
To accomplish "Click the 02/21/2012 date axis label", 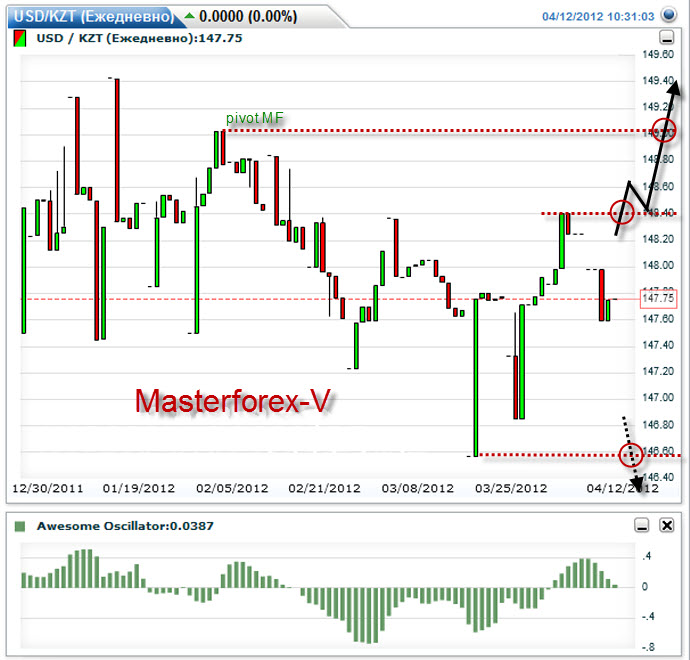I will [x=324, y=488].
